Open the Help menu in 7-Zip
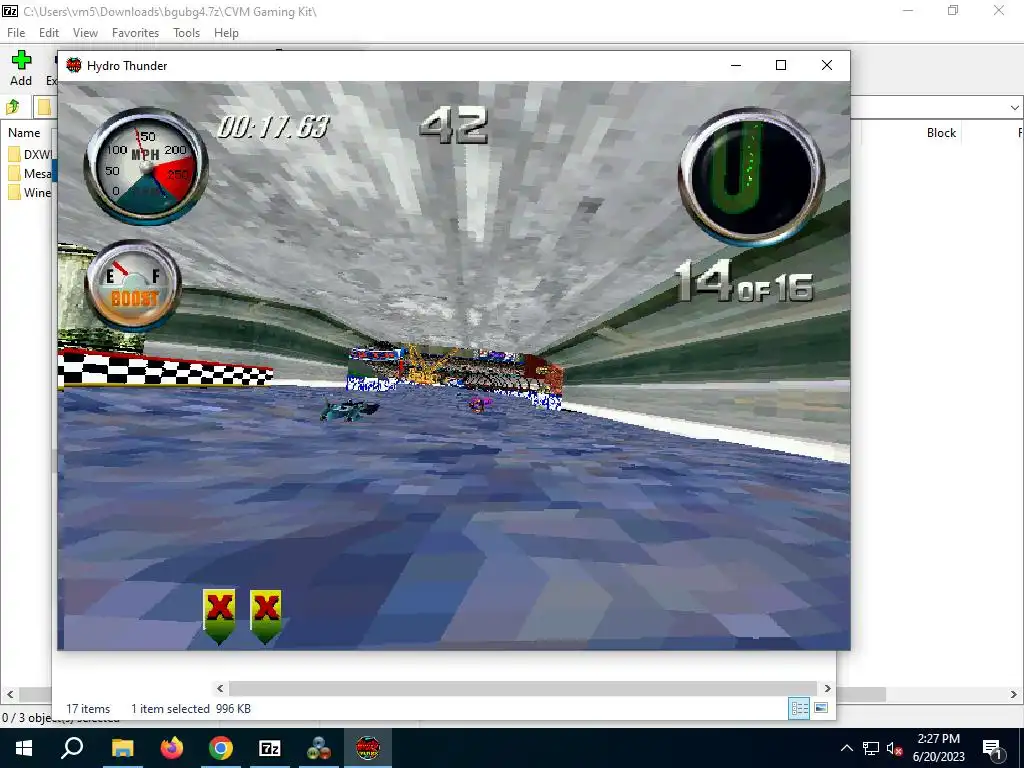Viewport: 1024px width, 768px height. click(x=226, y=33)
